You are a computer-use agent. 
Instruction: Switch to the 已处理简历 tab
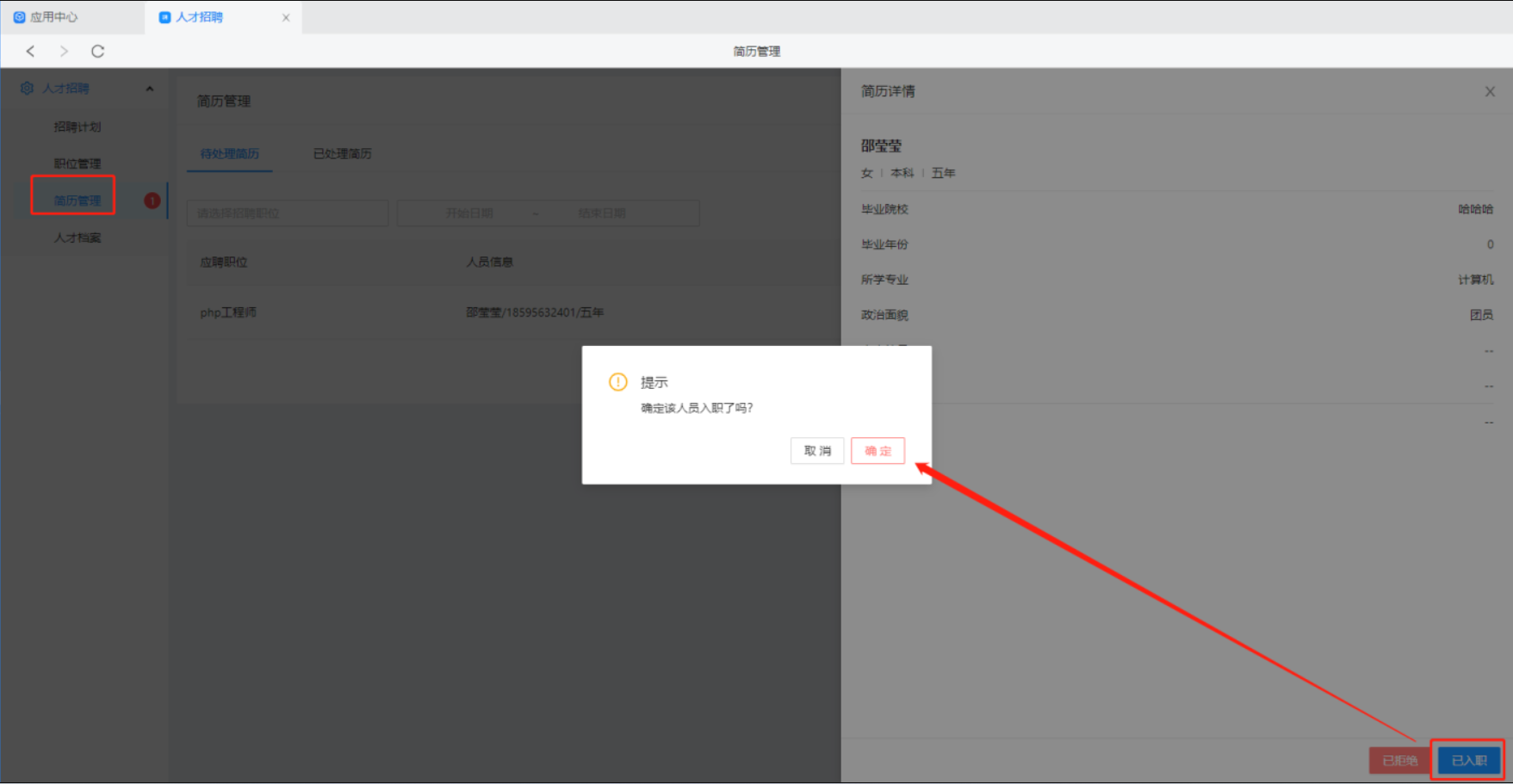click(x=342, y=154)
